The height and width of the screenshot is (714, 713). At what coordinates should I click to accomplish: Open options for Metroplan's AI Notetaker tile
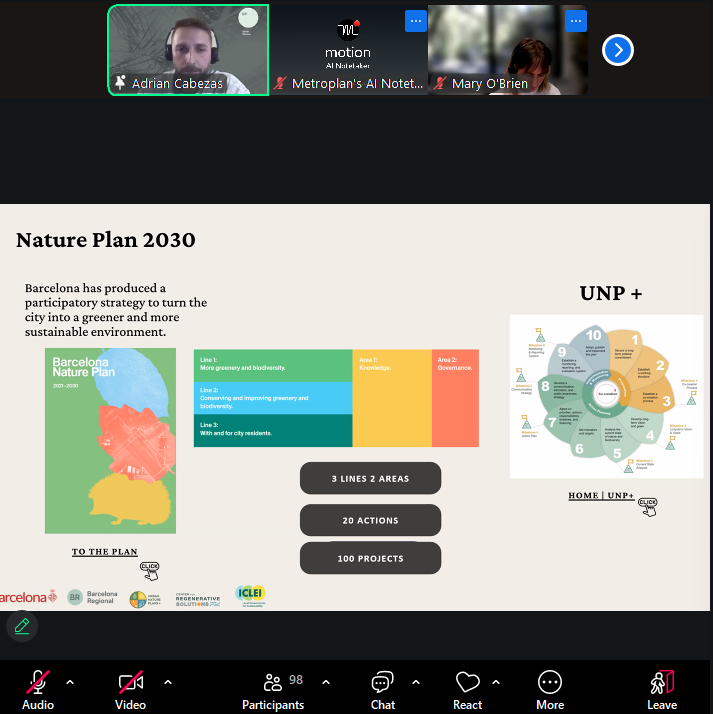[415, 20]
